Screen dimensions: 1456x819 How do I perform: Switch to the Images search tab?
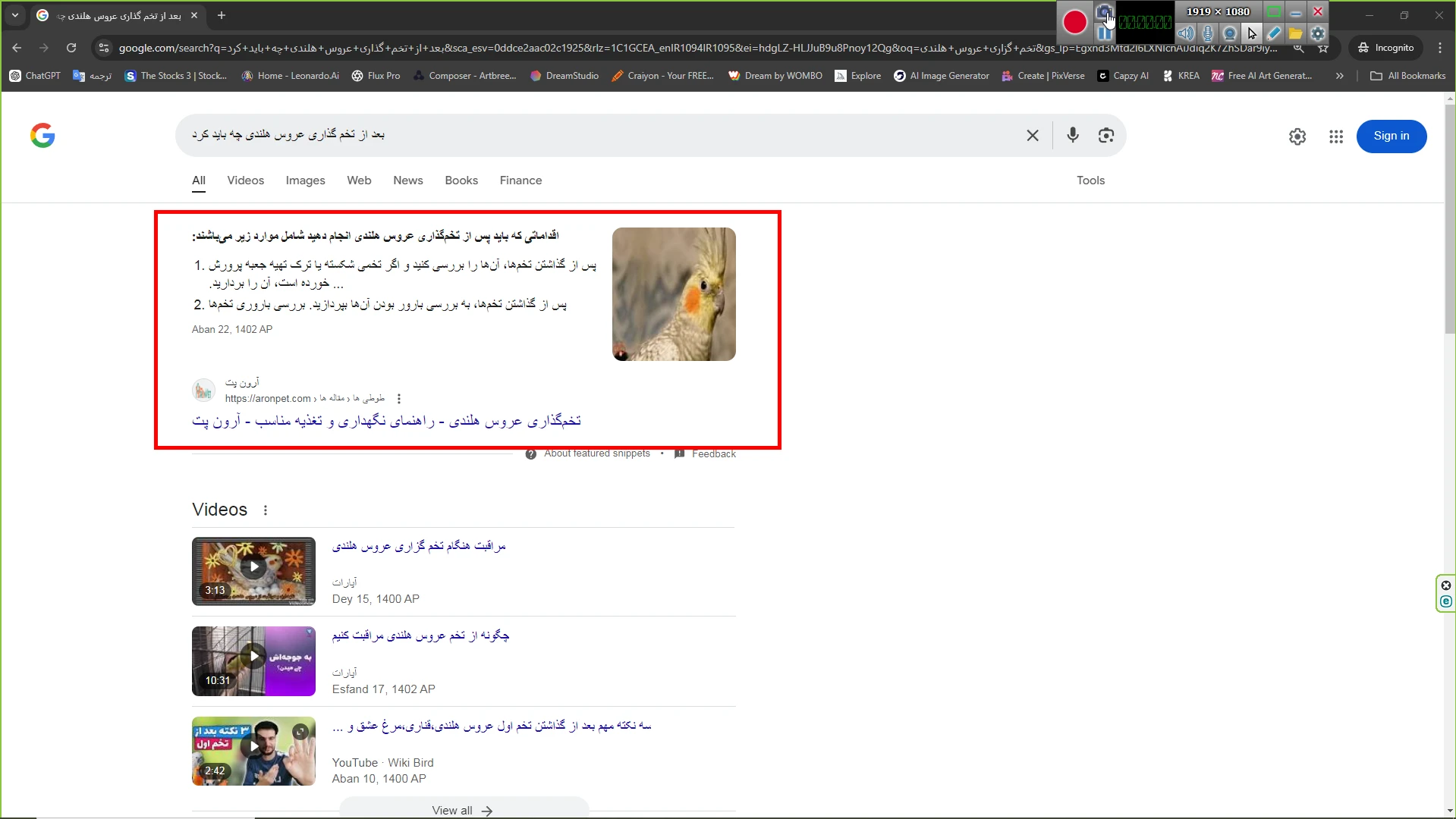tap(305, 180)
